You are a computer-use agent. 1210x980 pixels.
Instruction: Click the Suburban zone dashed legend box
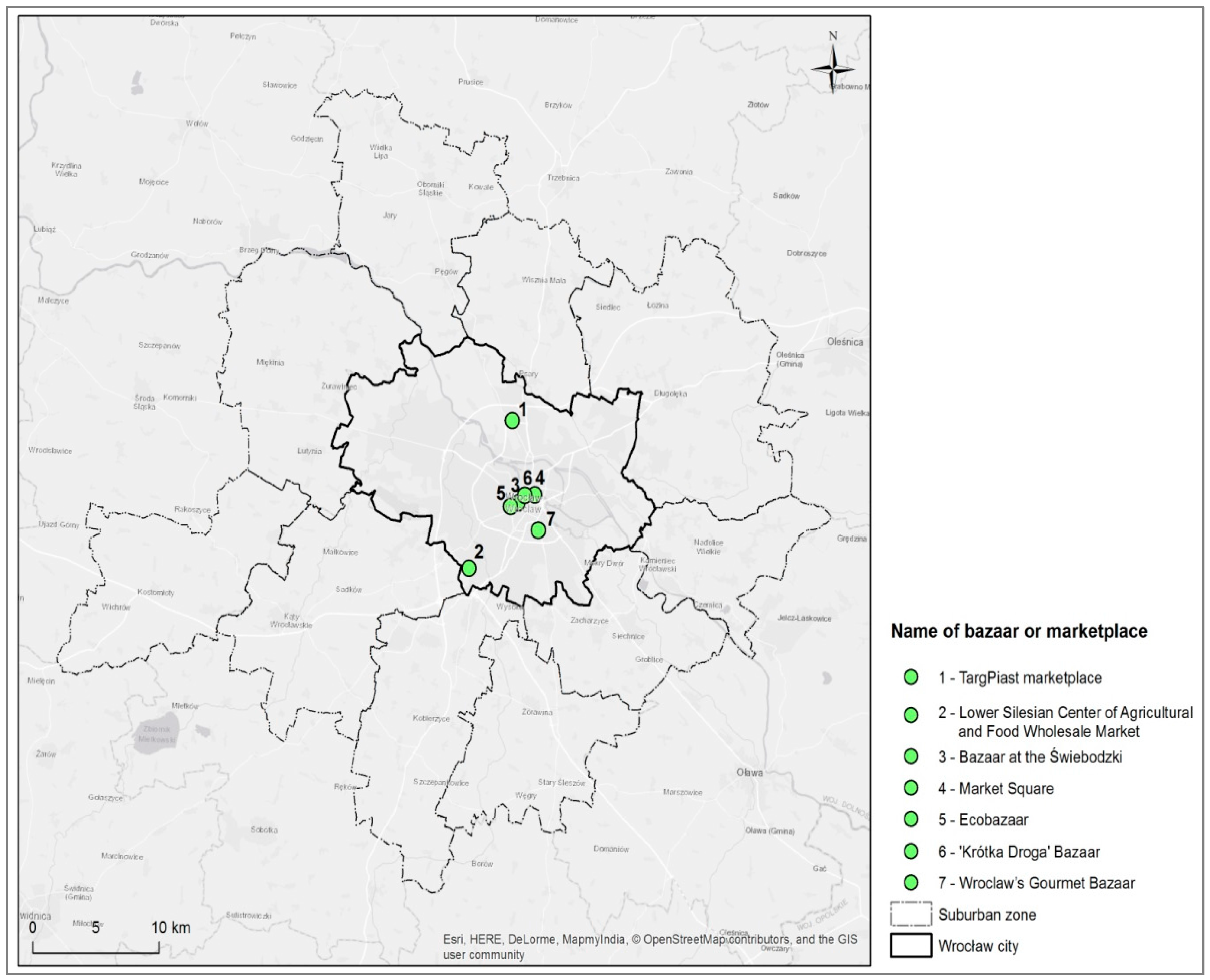click(911, 914)
